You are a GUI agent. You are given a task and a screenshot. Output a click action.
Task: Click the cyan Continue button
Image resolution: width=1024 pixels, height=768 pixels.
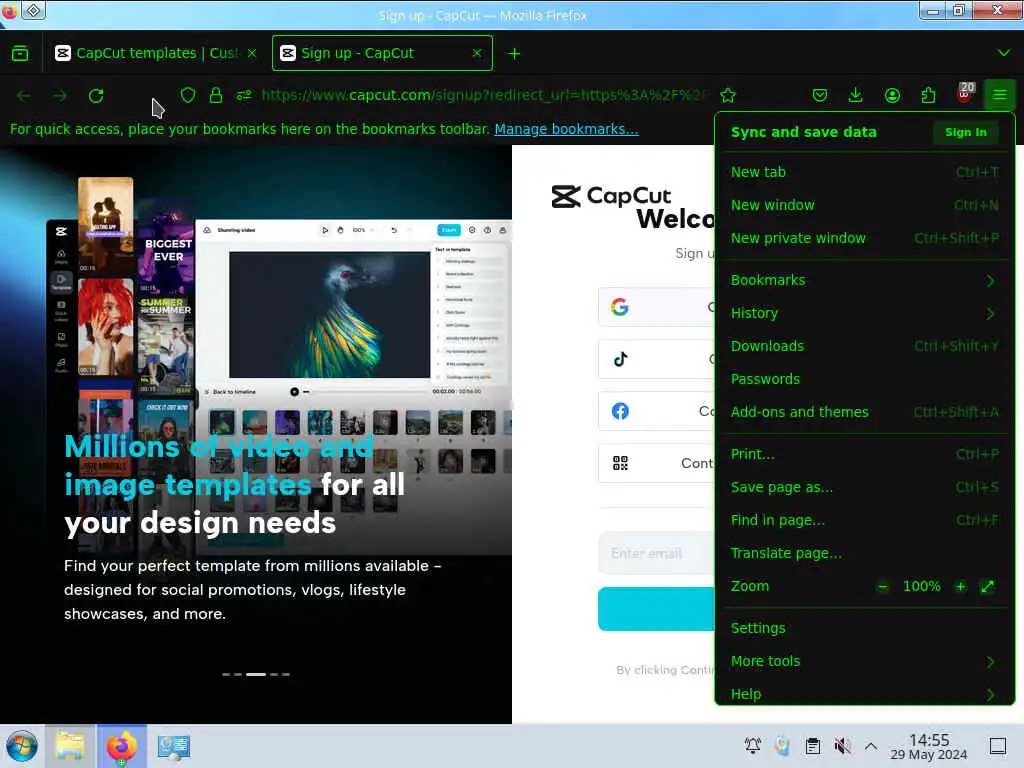656,609
